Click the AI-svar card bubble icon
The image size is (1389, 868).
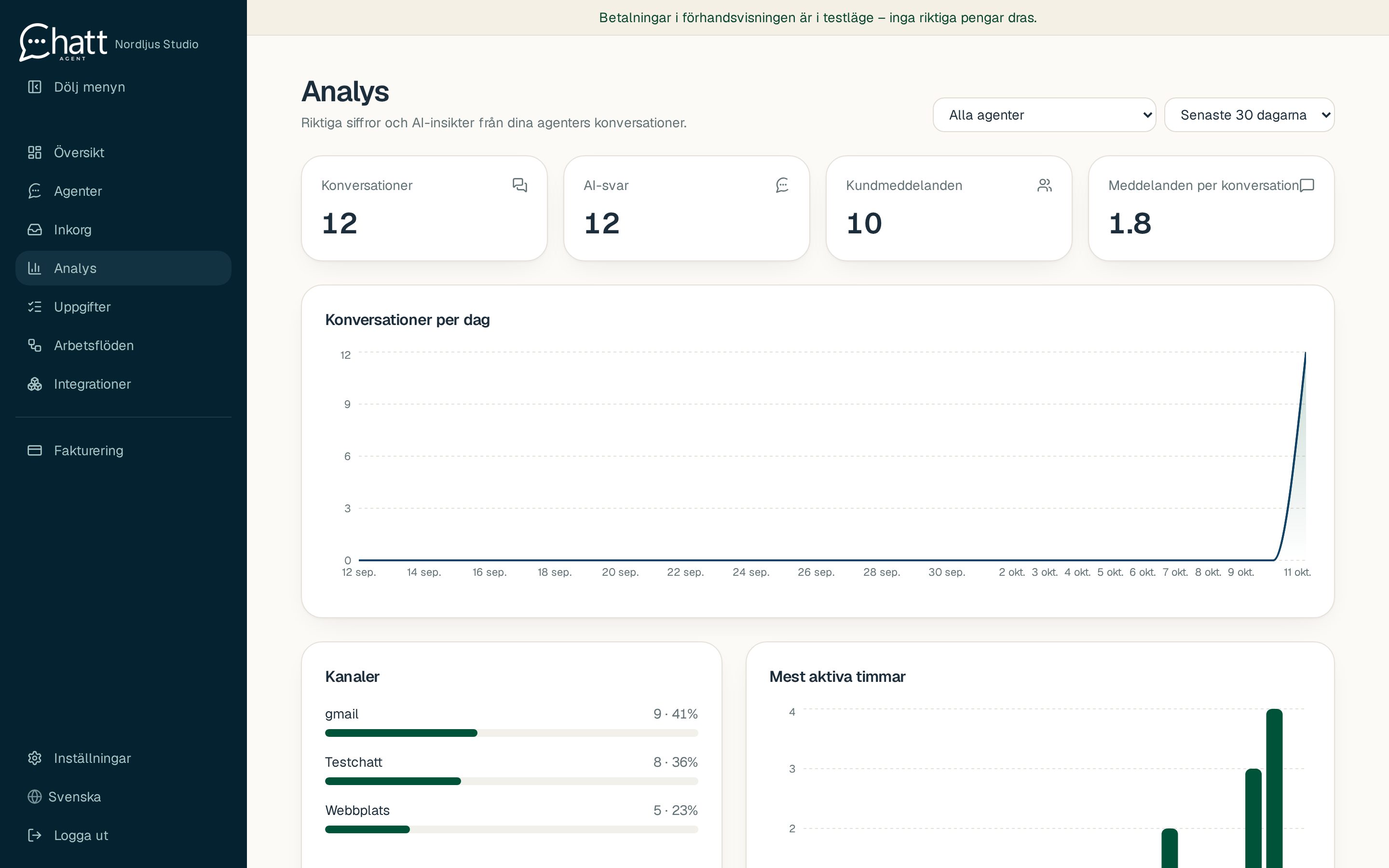click(782, 185)
